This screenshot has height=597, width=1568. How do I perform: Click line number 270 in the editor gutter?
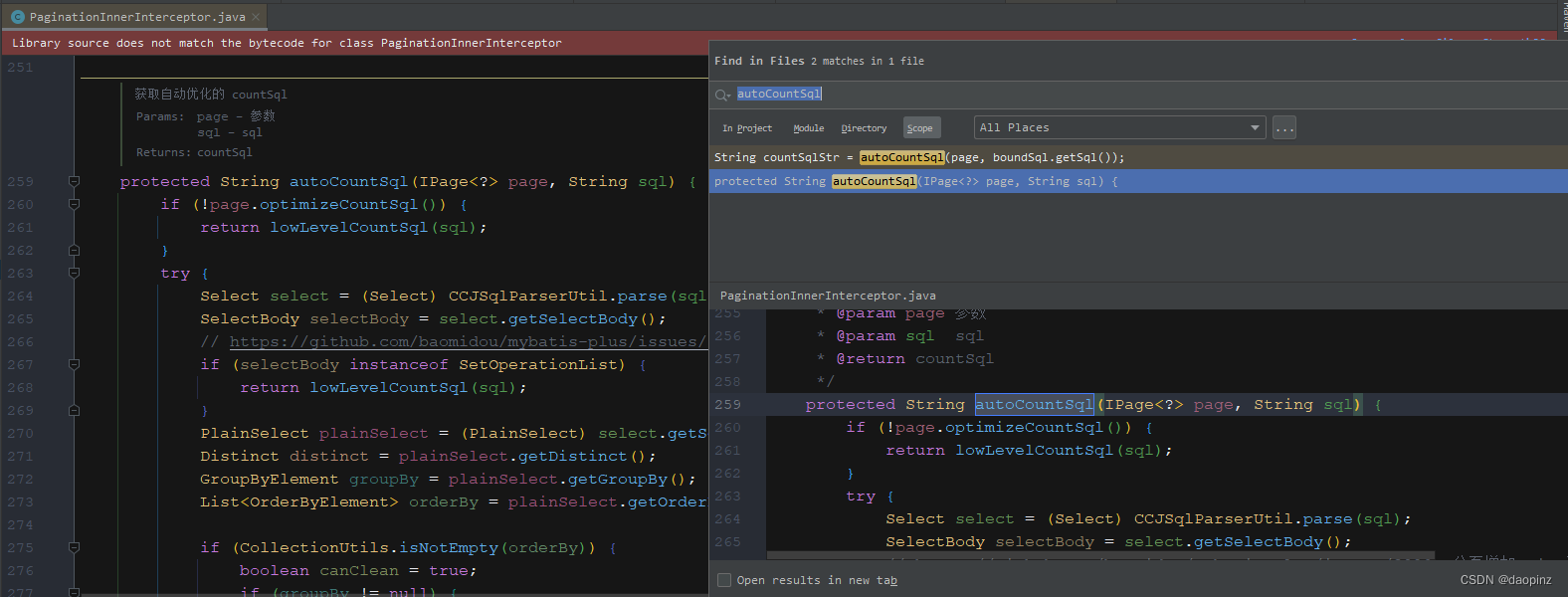tap(20, 434)
